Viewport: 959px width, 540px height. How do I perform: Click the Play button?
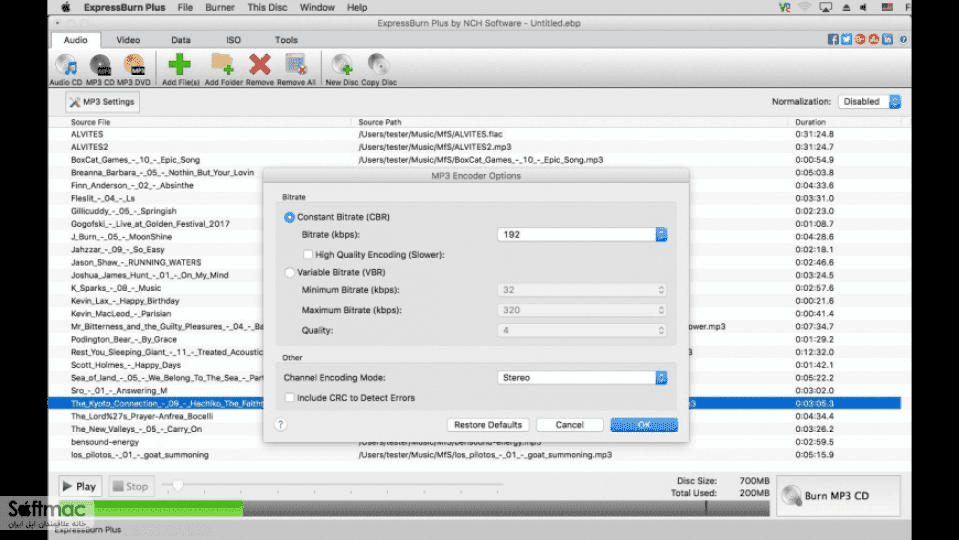point(80,486)
